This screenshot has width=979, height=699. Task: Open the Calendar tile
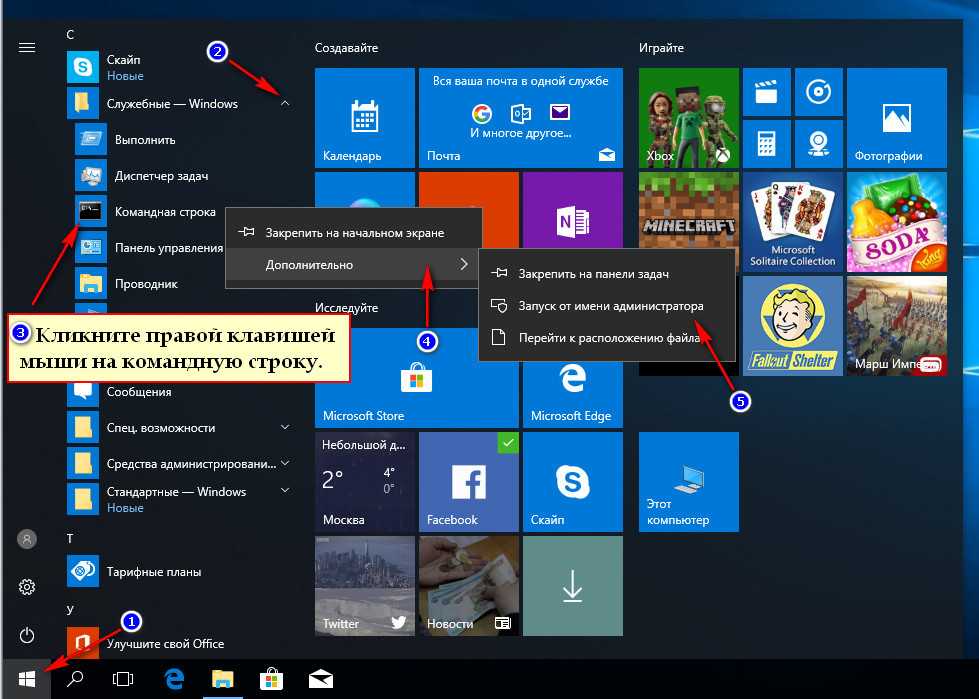tap(363, 118)
